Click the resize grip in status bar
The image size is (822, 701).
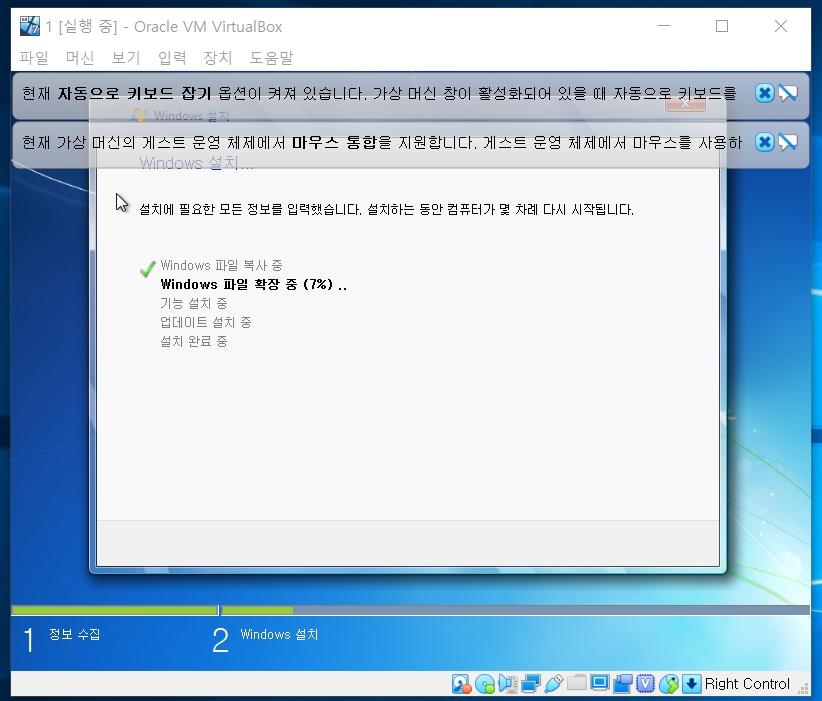pyautogui.click(x=803, y=688)
